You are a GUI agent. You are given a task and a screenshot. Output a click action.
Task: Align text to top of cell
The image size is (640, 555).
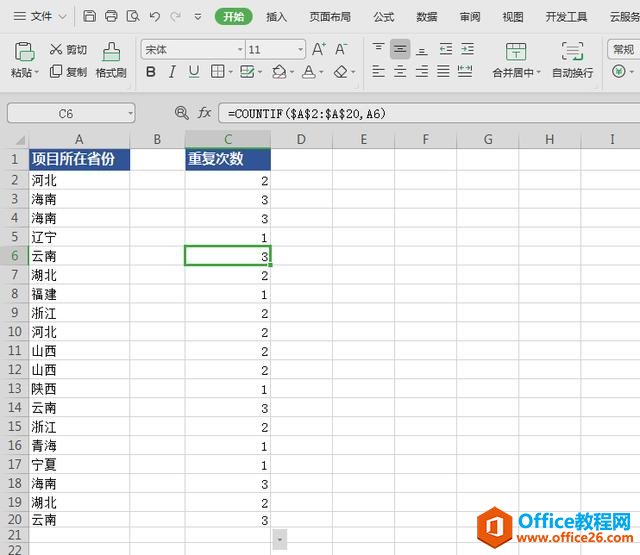point(378,49)
